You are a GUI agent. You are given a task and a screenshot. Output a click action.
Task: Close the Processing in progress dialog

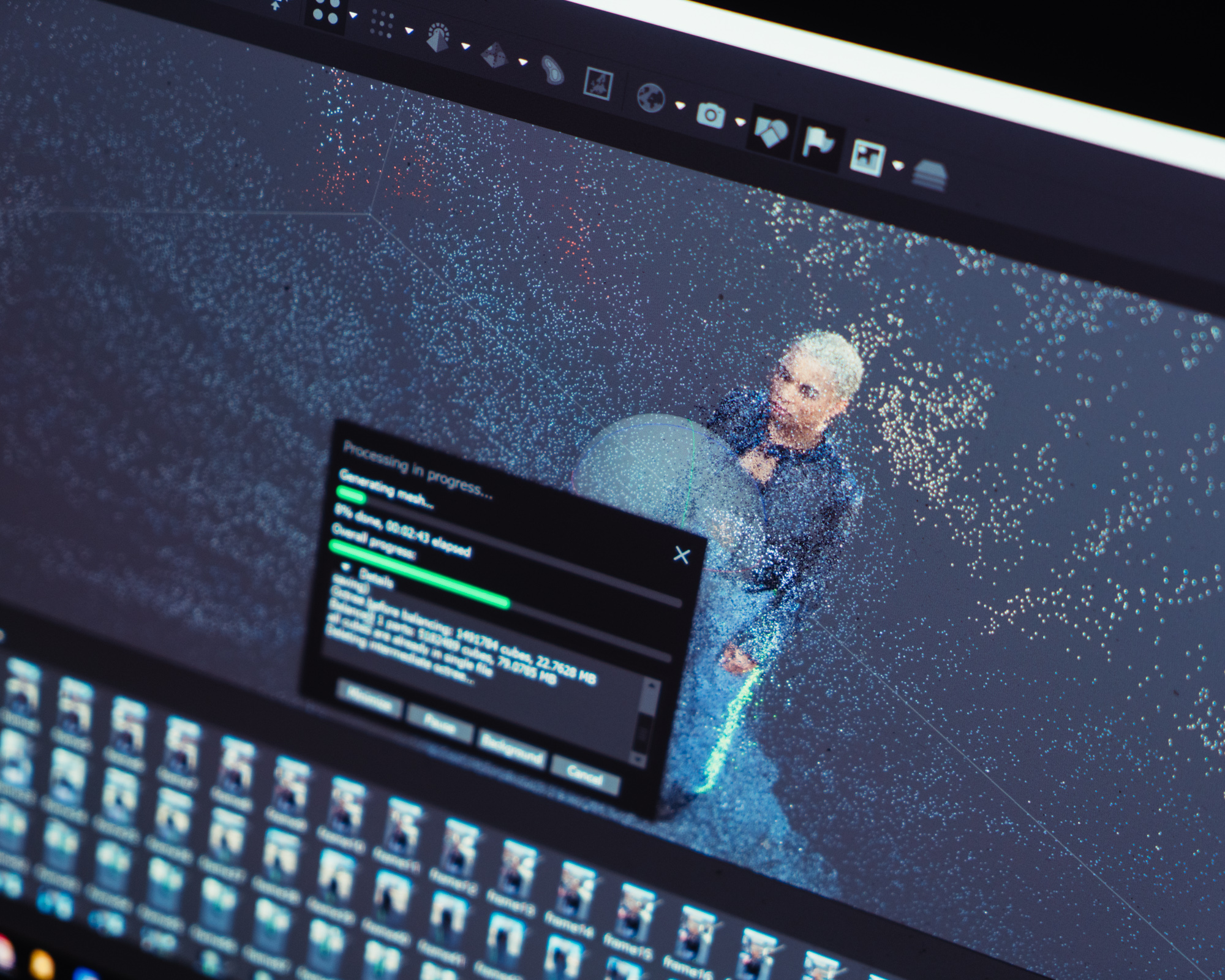click(x=681, y=555)
